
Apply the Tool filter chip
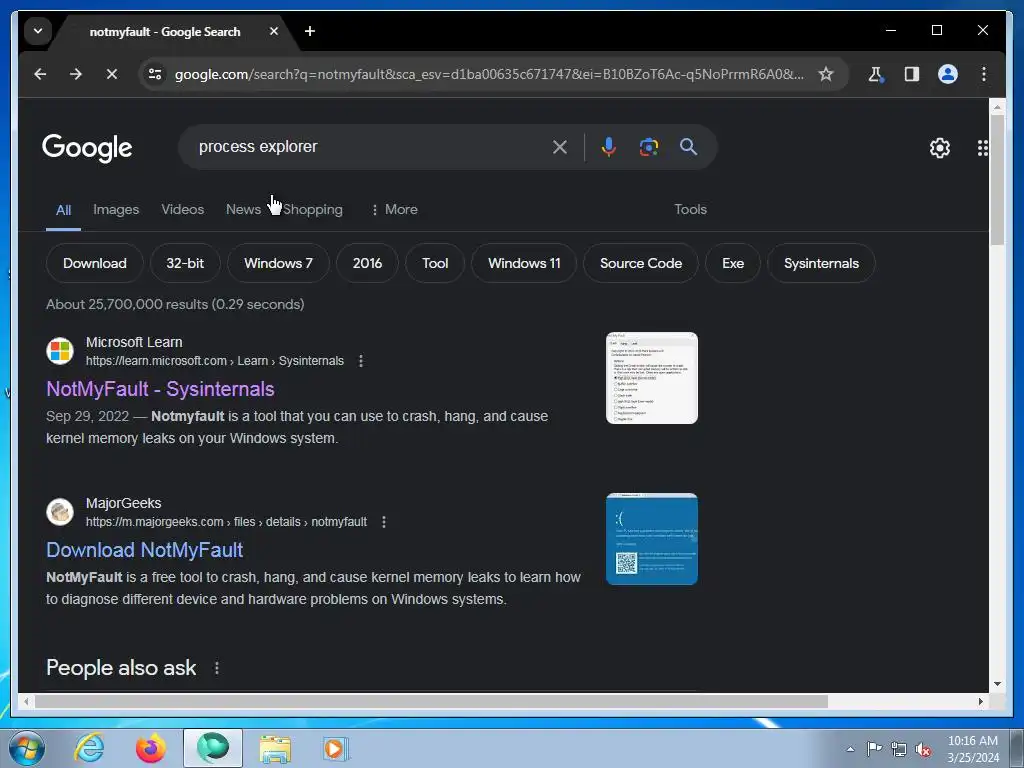(x=435, y=263)
